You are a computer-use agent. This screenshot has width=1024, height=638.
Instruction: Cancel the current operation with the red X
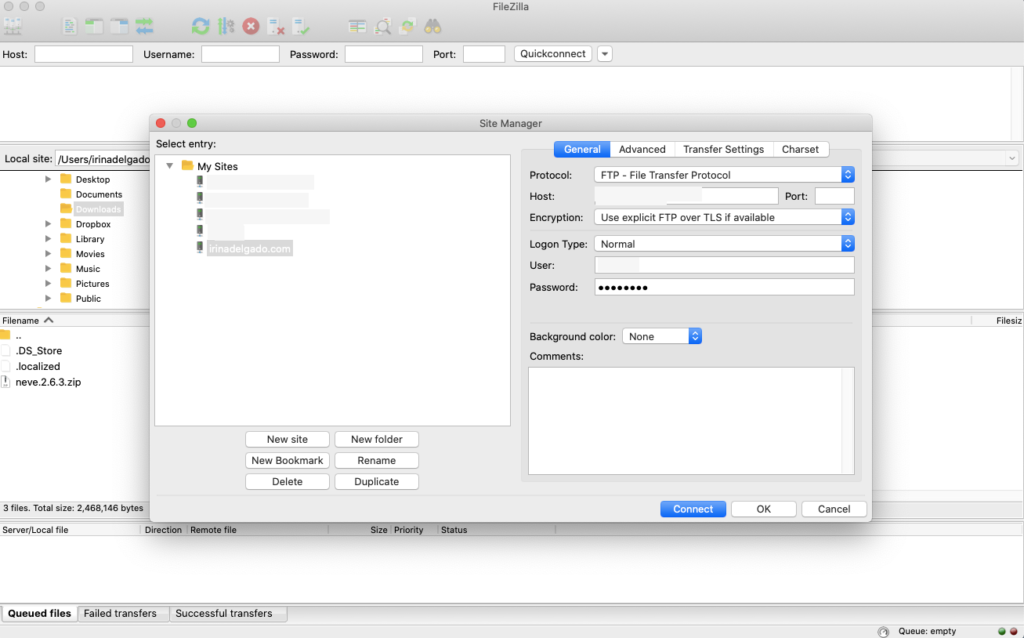tap(251, 26)
